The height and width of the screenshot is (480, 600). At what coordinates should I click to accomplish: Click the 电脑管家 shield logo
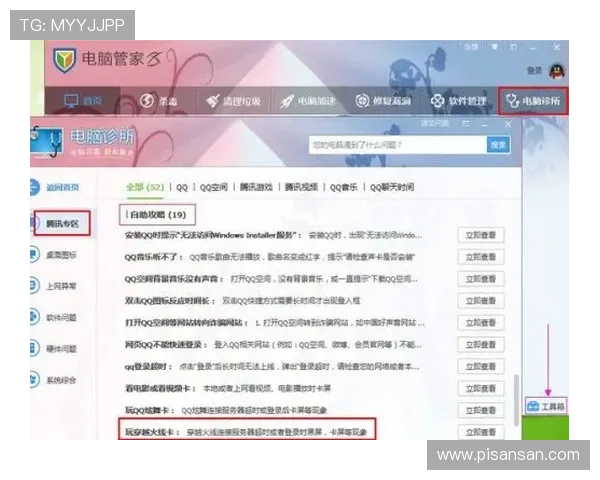tap(64, 60)
